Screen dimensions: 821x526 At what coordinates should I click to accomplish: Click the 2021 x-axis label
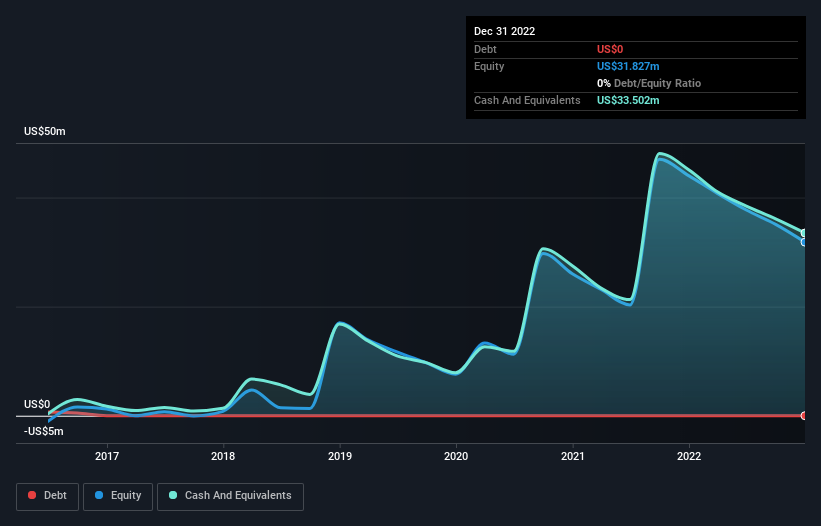573,456
